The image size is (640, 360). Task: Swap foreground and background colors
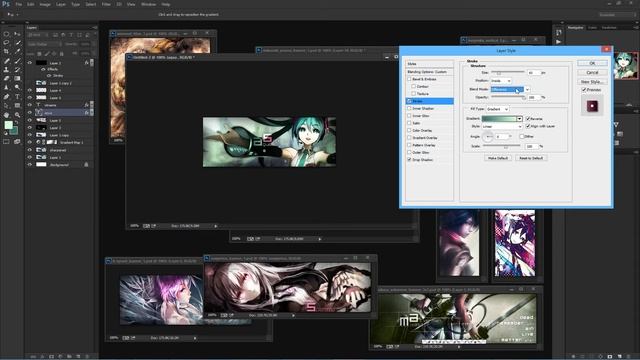[16, 122]
